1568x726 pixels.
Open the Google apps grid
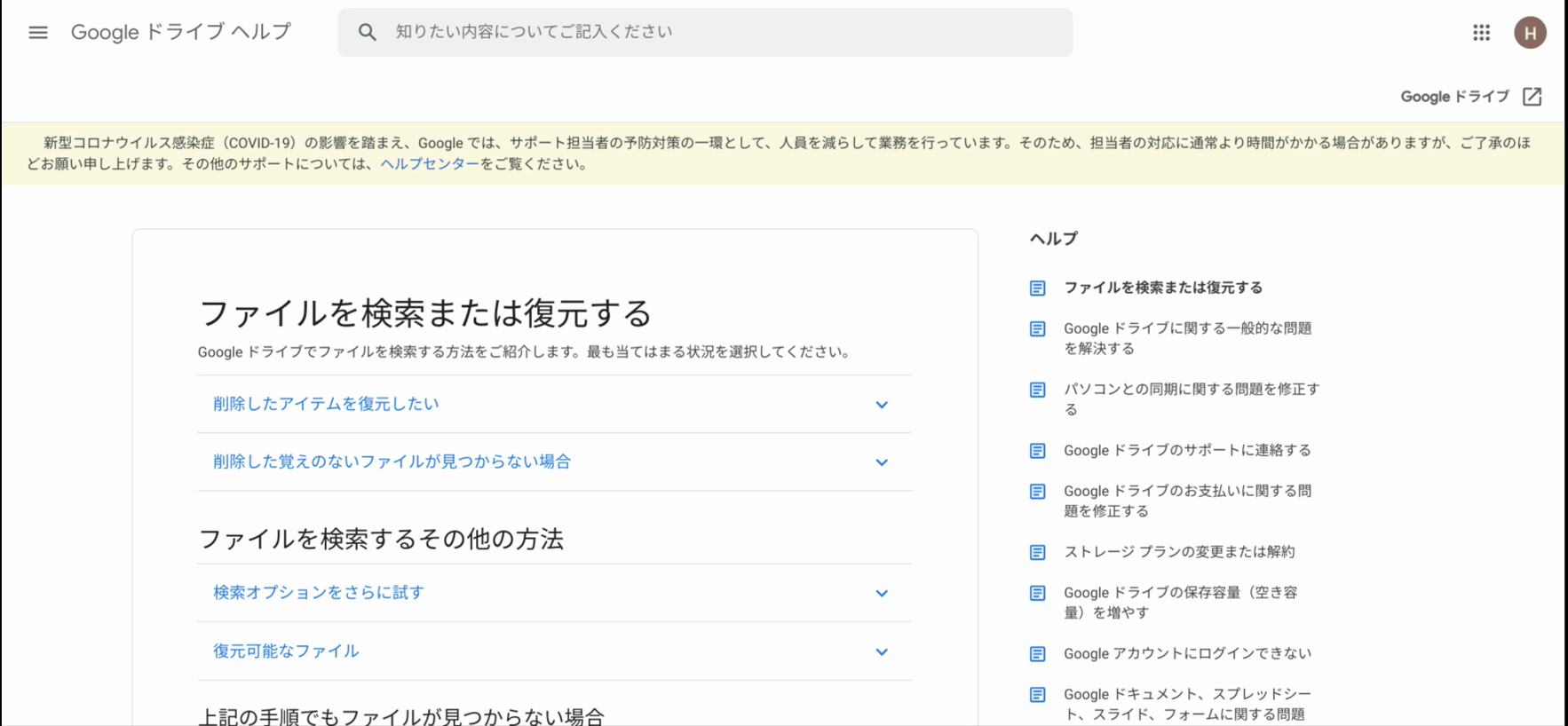1481,33
